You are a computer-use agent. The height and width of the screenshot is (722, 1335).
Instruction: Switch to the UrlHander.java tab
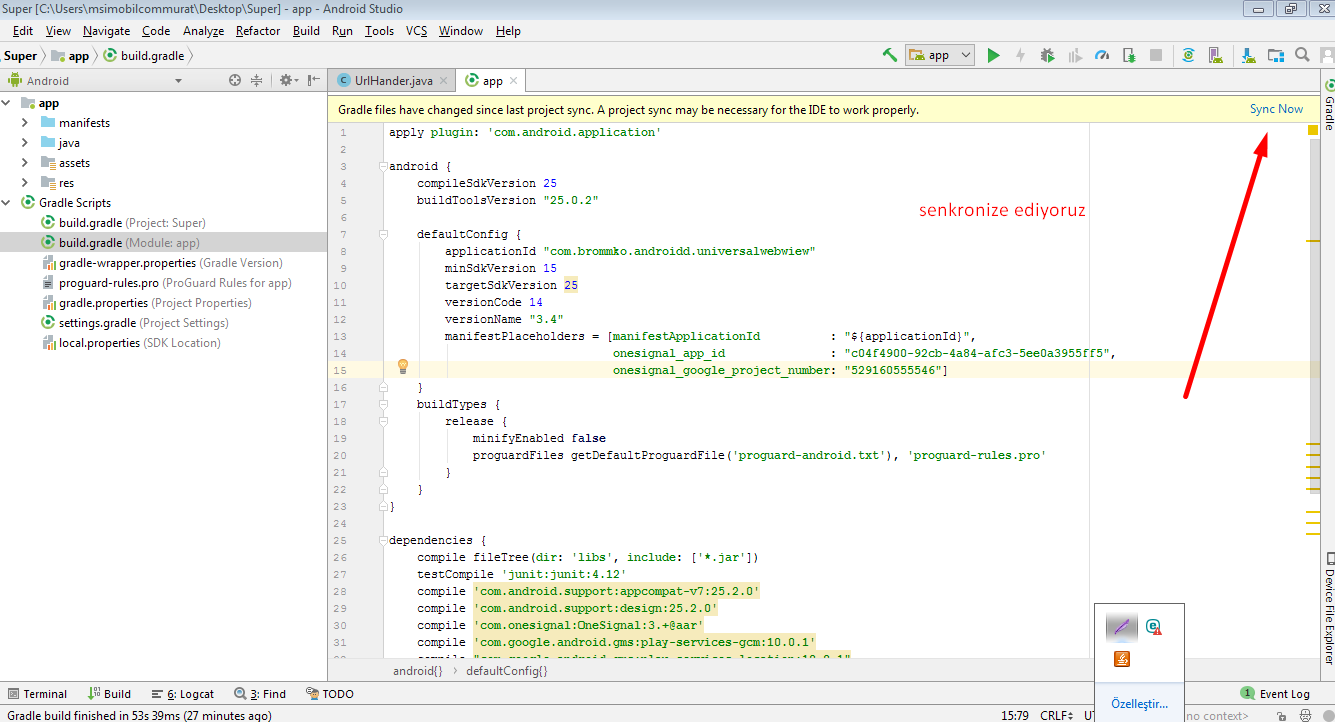click(392, 80)
